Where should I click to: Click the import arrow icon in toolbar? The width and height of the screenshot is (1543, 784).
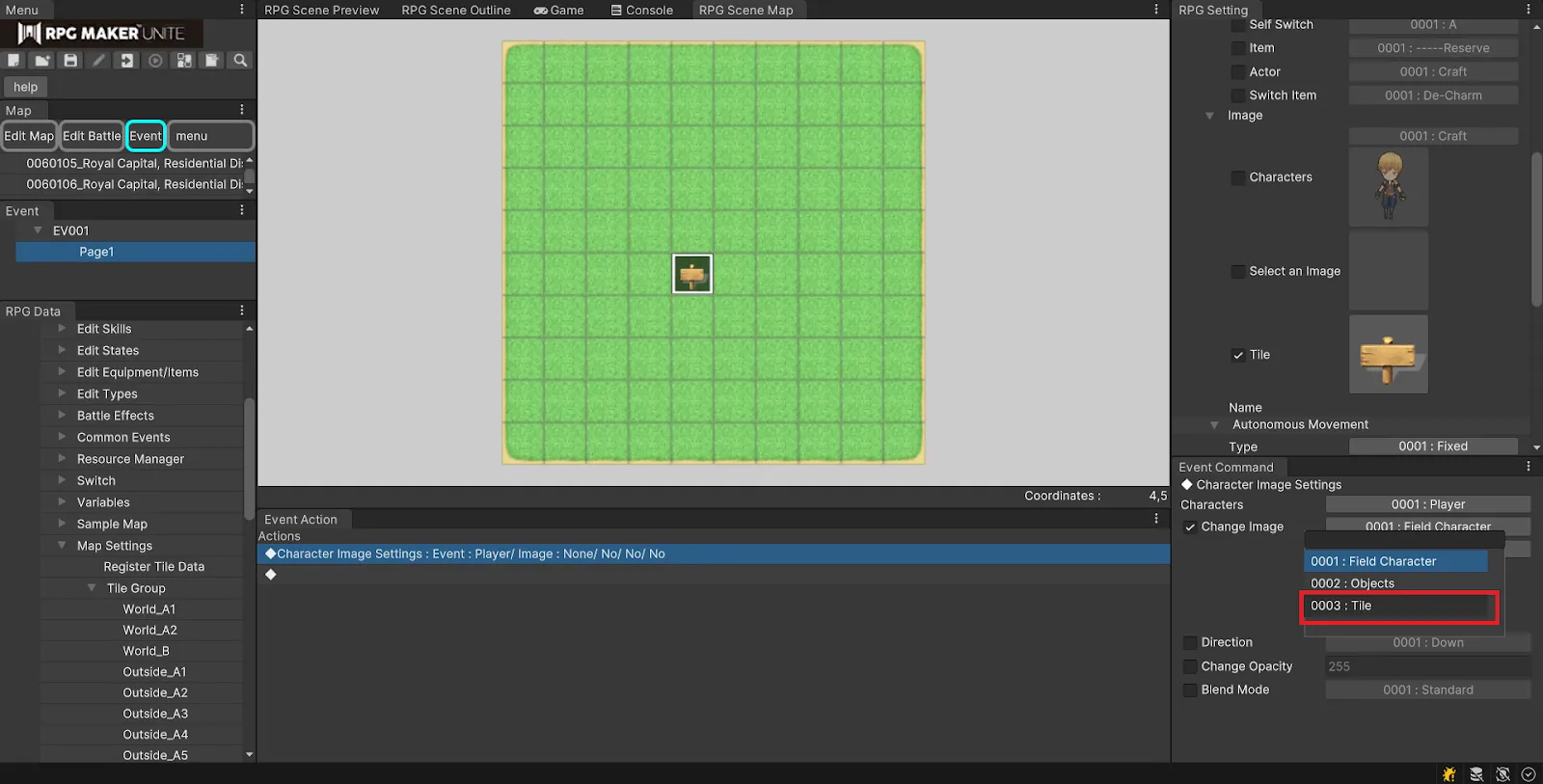(126, 60)
